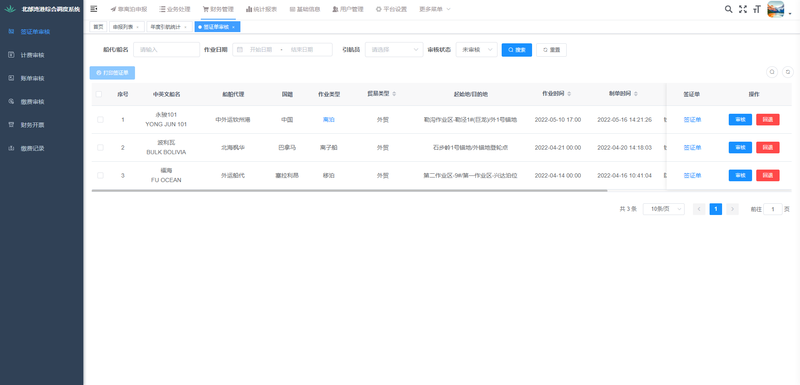The width and height of the screenshot is (800, 385).
Task: Check the row checkbox for BULK BOLIVIA
Action: pos(100,147)
